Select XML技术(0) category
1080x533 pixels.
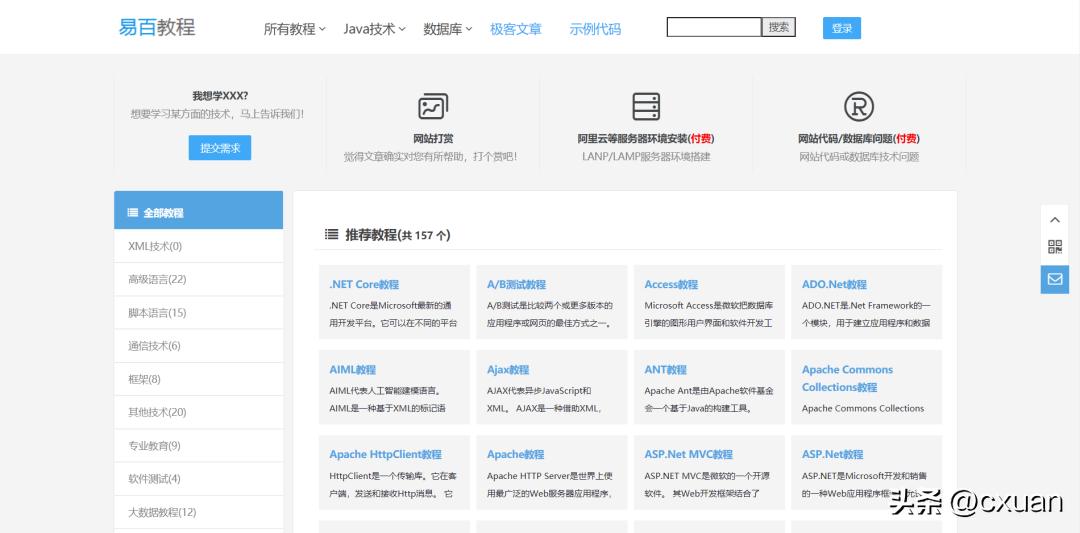click(198, 246)
